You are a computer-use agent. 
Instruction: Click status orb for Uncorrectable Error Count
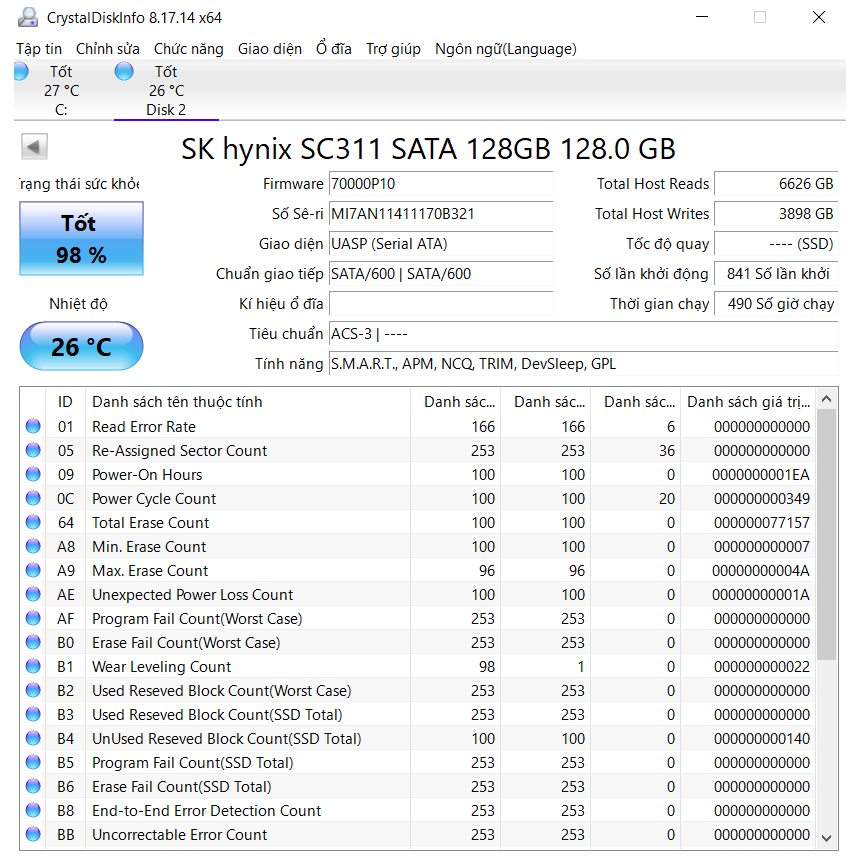coord(33,834)
